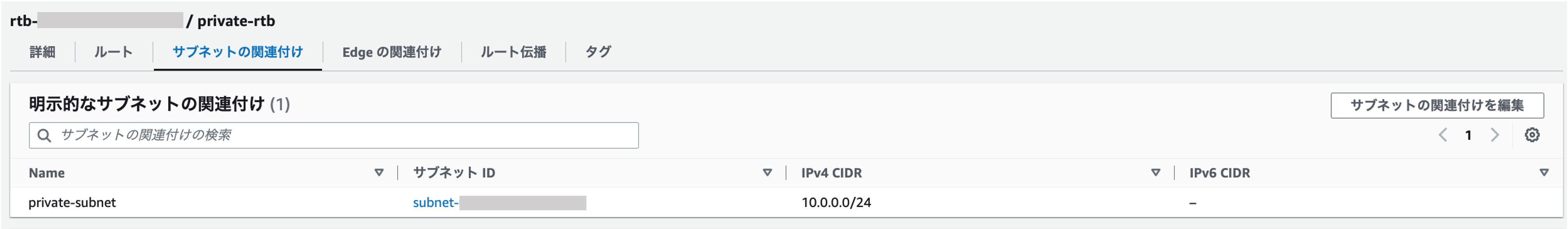Open the タグ tab
Screen dimensions: 1568x229
point(598,52)
